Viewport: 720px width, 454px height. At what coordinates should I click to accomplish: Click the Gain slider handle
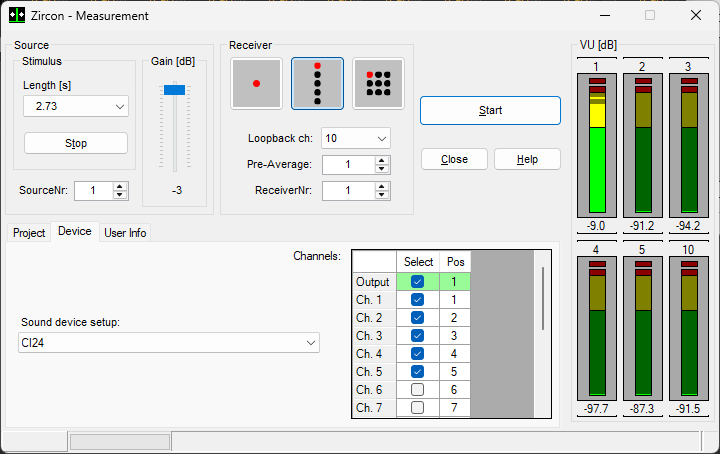coord(174,90)
